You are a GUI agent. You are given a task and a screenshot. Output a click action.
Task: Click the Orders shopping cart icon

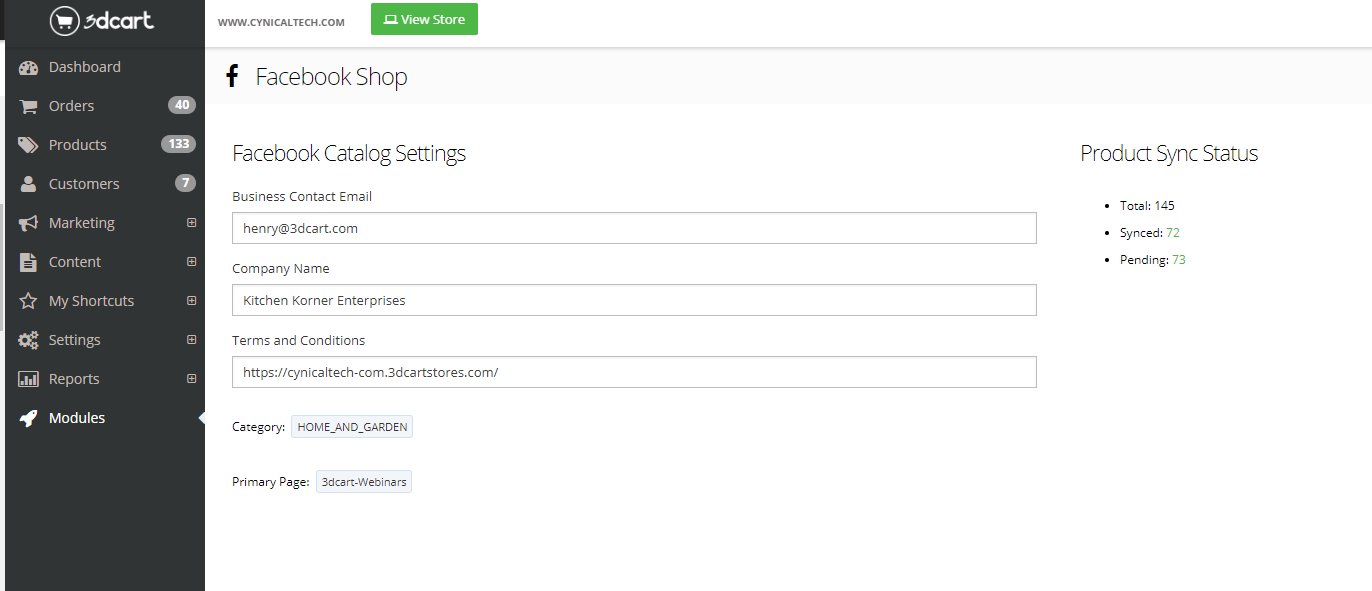(28, 106)
